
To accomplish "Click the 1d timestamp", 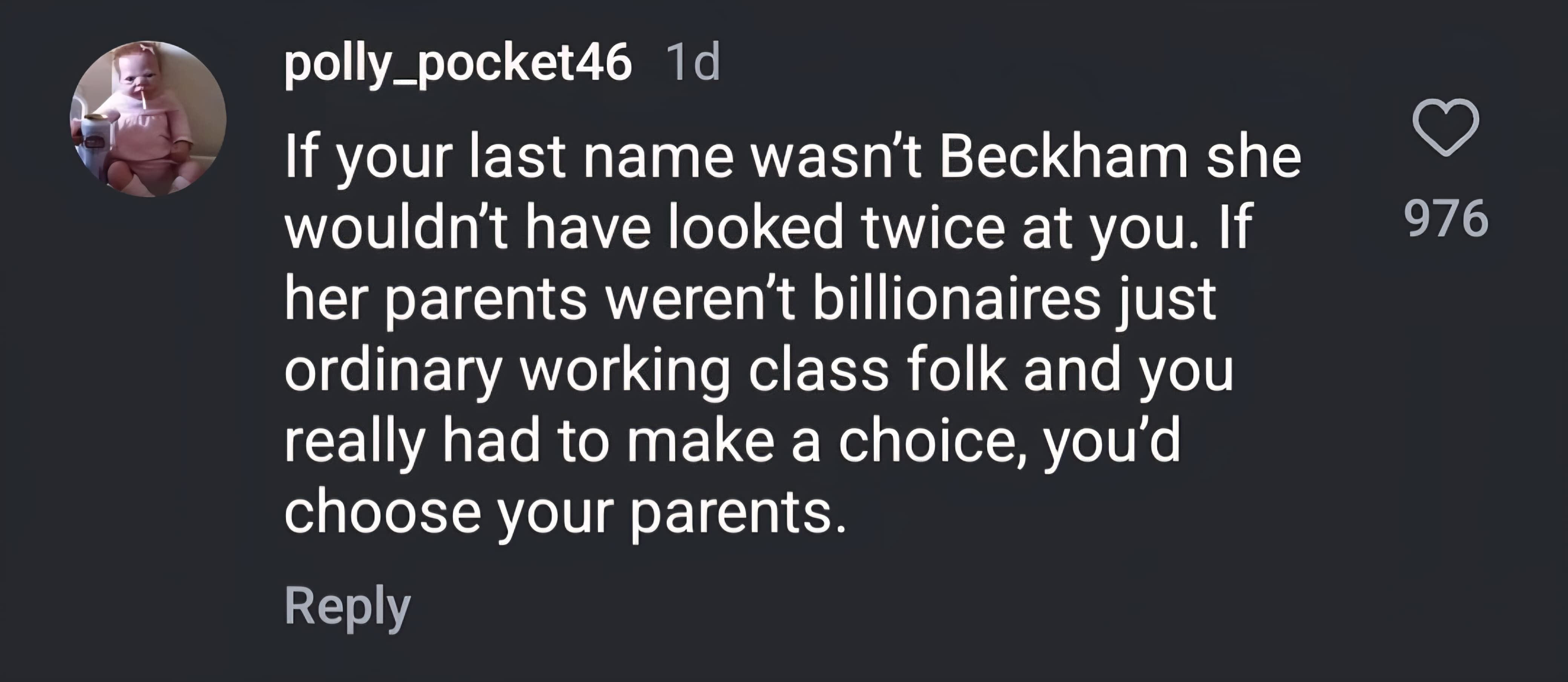I will (x=693, y=63).
